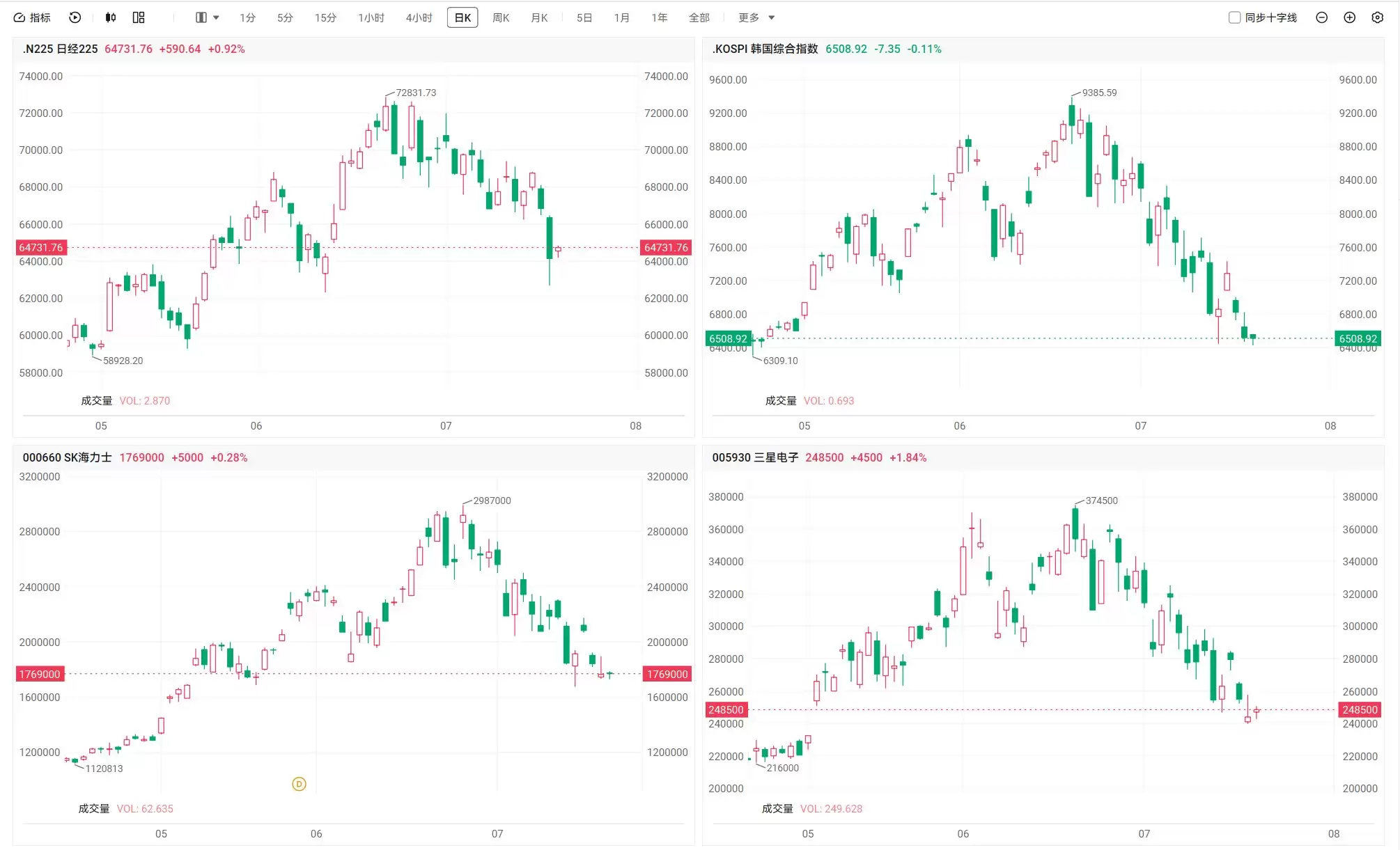Click the 5日 range button
Image resolution: width=1400 pixels, height=850 pixels.
point(584,17)
